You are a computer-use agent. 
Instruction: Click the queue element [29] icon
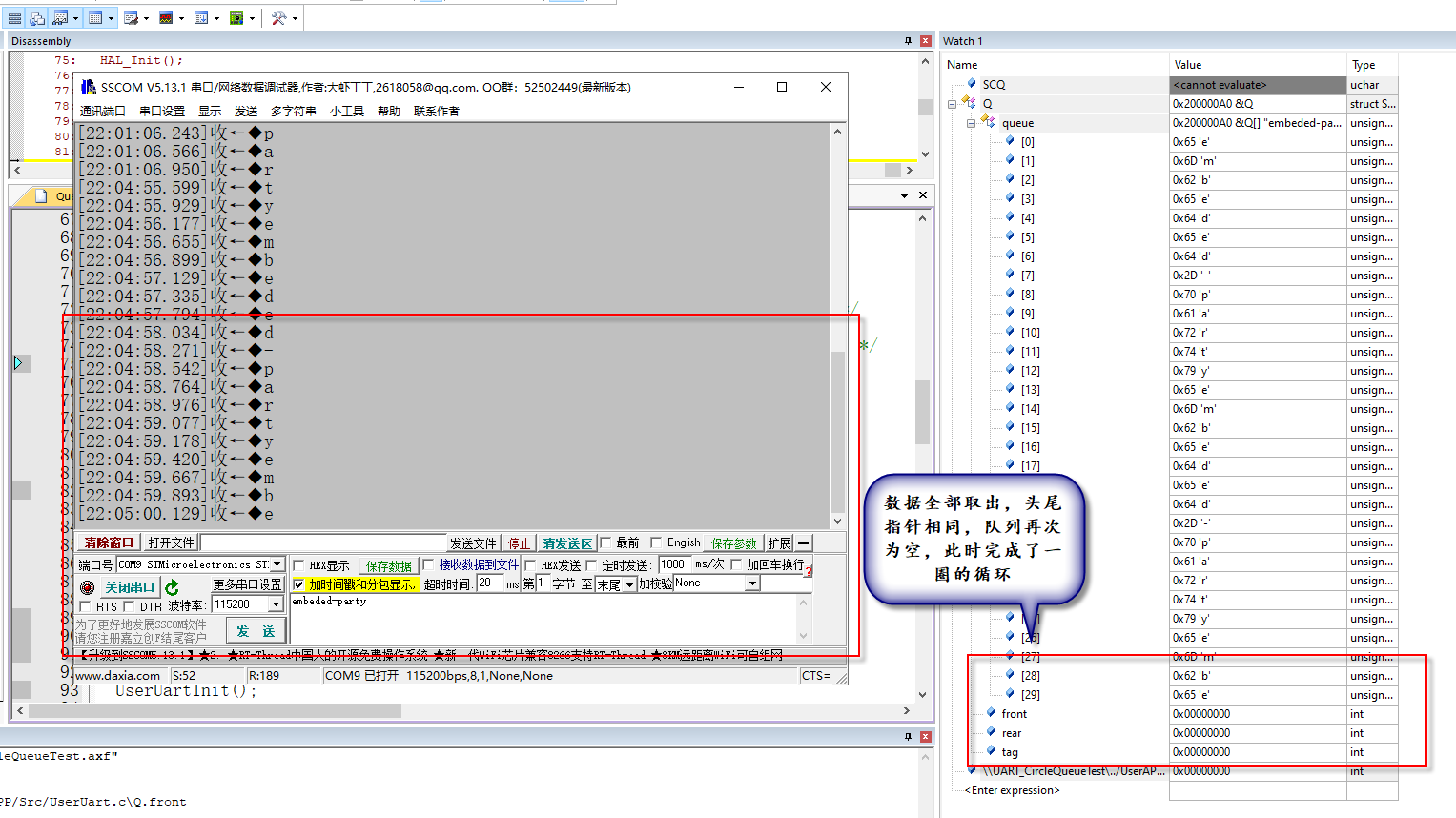point(1010,694)
